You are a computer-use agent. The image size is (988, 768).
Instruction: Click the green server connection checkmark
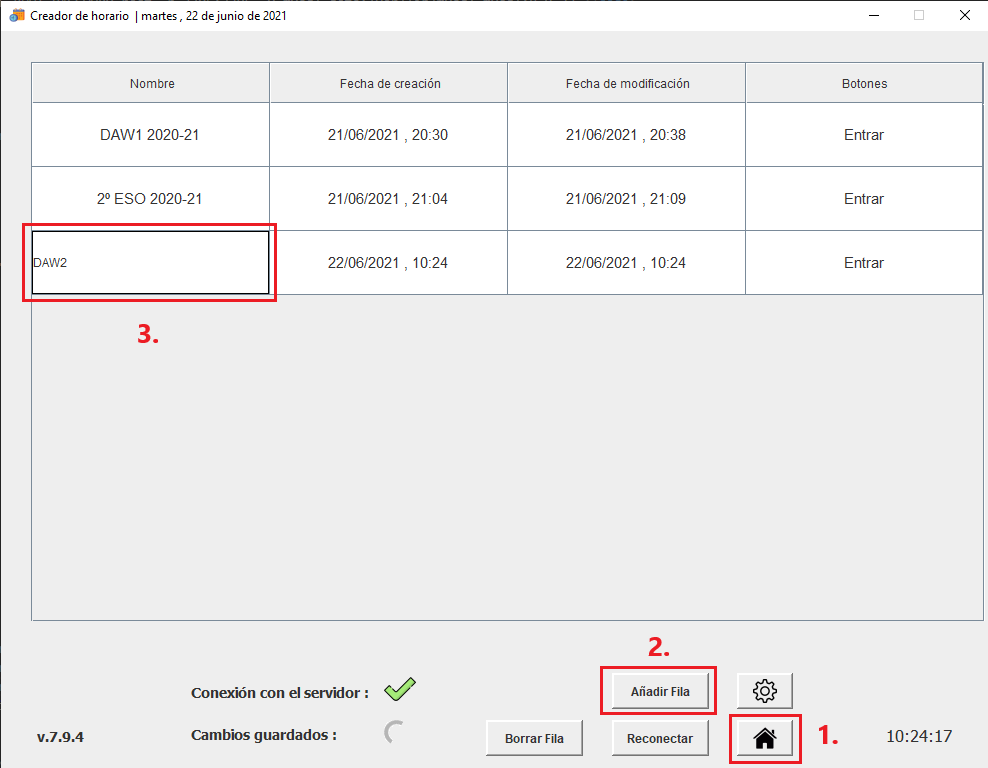pyautogui.click(x=400, y=689)
